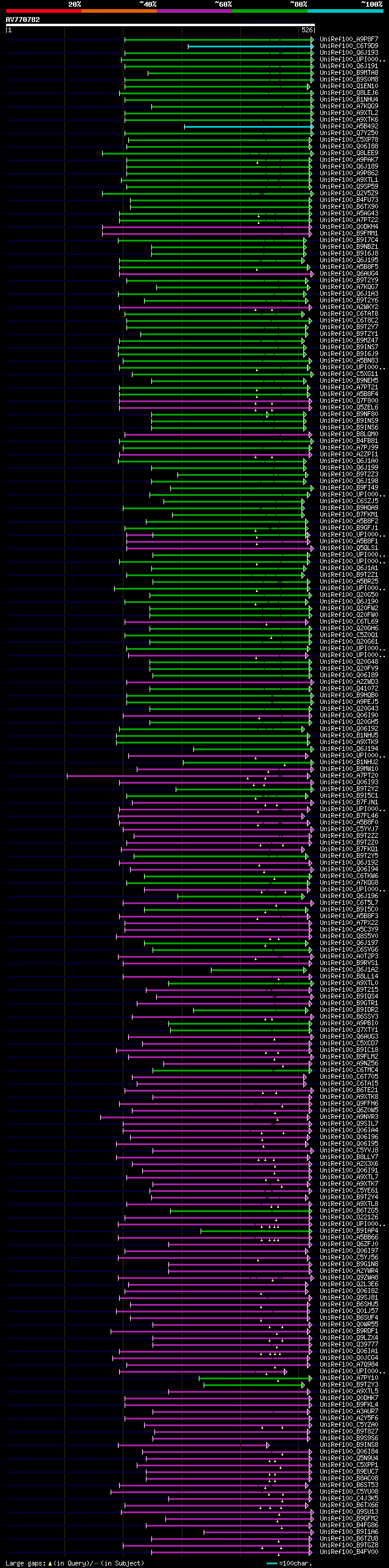The image size is (389, 1568).
Task: Open hit UniRef100_C5YVJ7
Action: click(349, 830)
